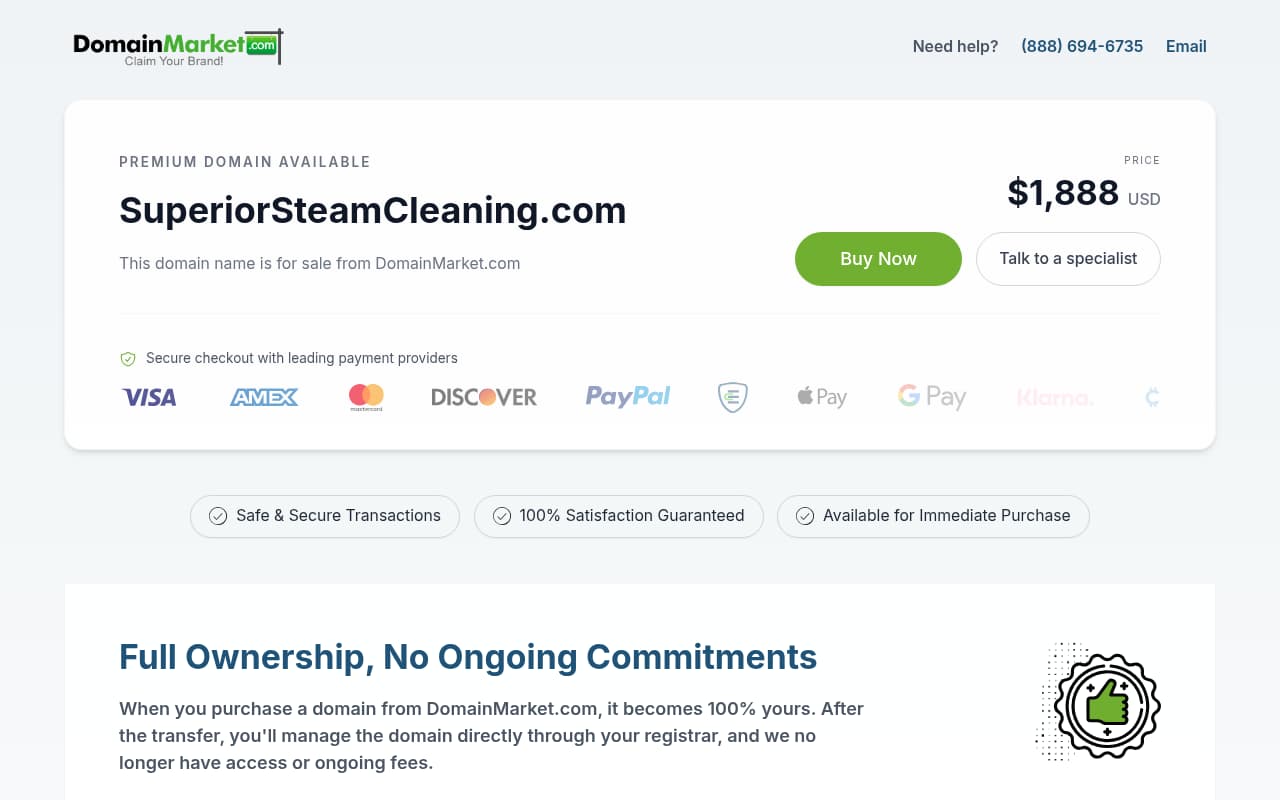1280x800 pixels.
Task: Click the Klarna payment icon
Action: point(1055,397)
